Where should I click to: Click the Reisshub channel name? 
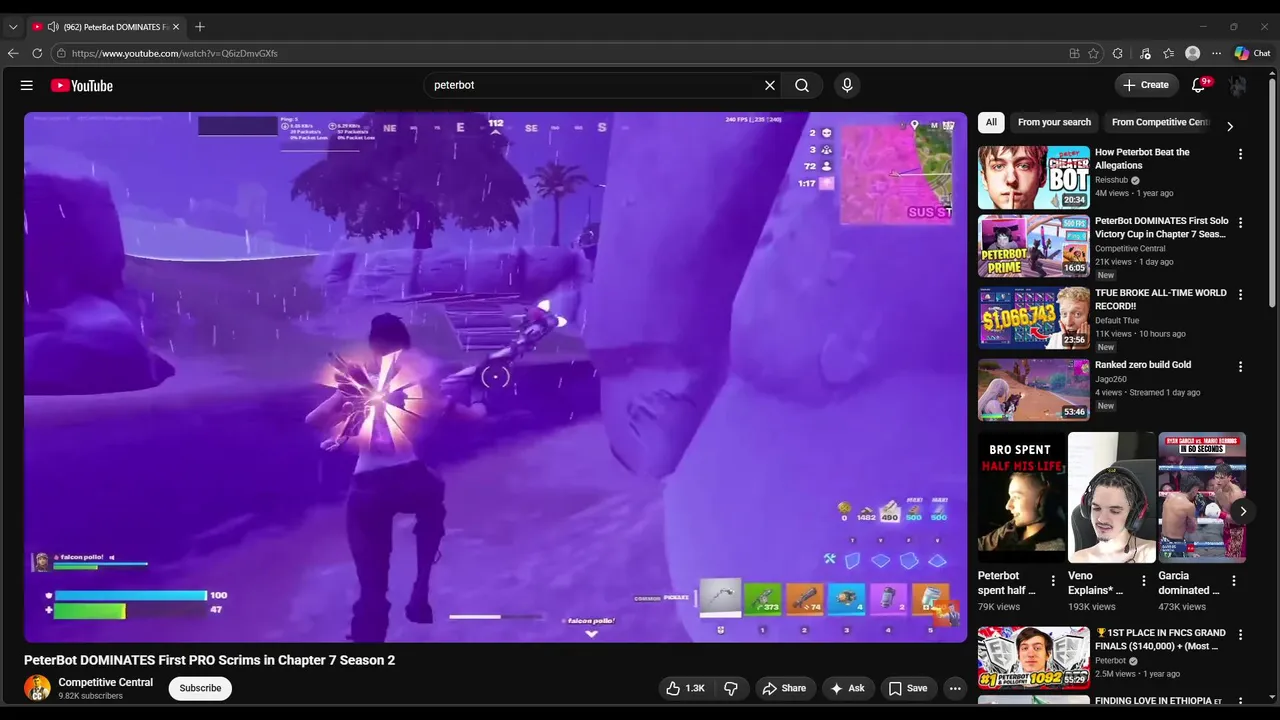1112,180
